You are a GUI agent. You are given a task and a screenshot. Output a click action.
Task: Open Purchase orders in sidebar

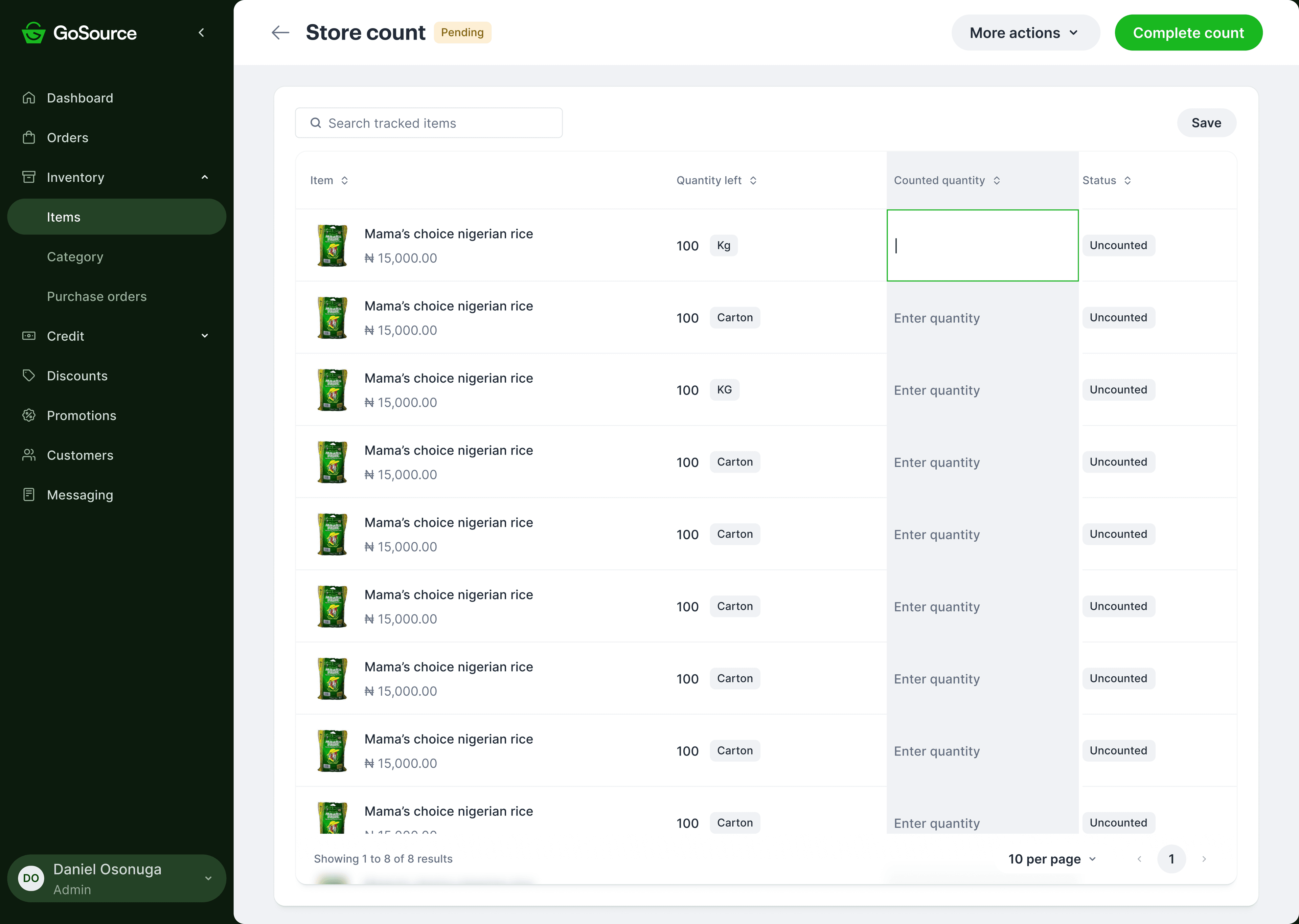tap(97, 296)
